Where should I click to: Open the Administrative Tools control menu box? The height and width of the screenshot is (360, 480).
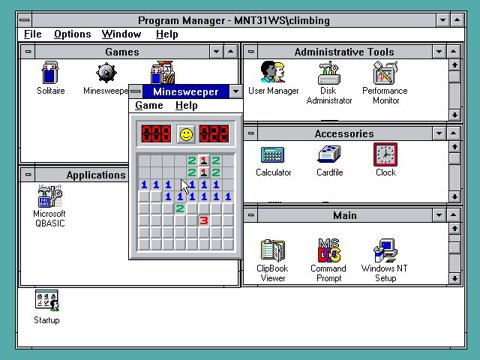(x=251, y=52)
